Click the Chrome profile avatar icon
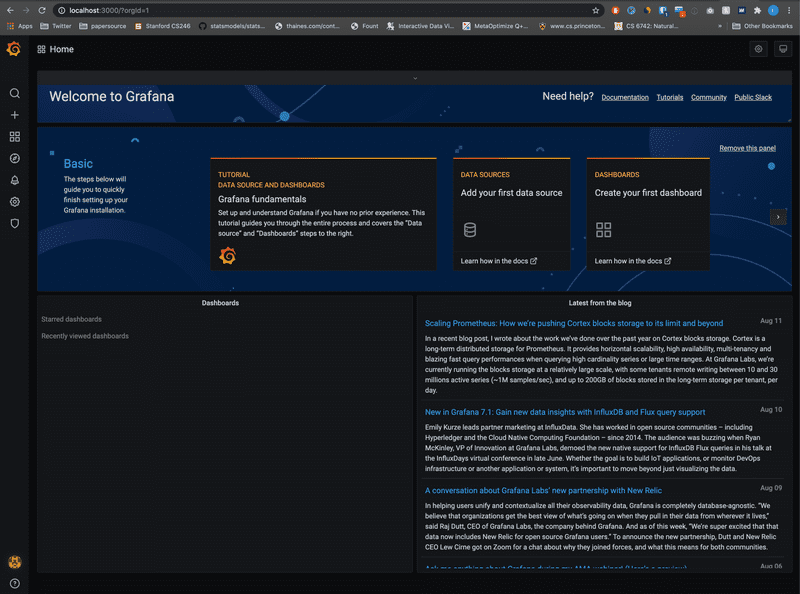This screenshot has height=594, width=800. 773,10
